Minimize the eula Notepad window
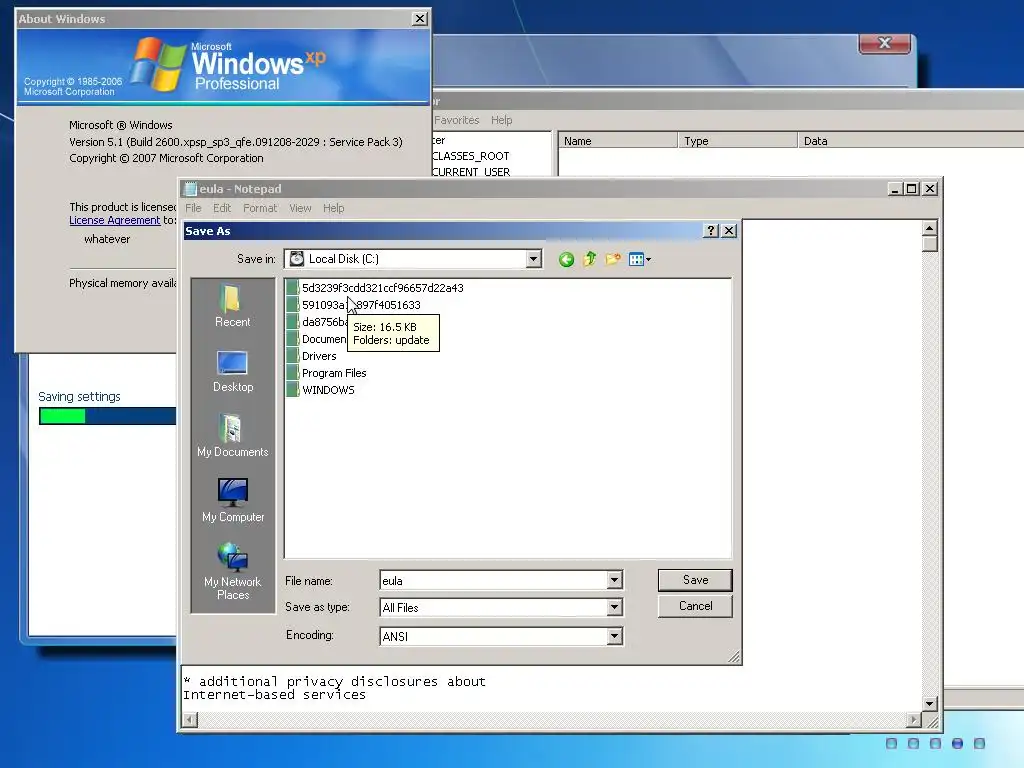 coord(896,189)
